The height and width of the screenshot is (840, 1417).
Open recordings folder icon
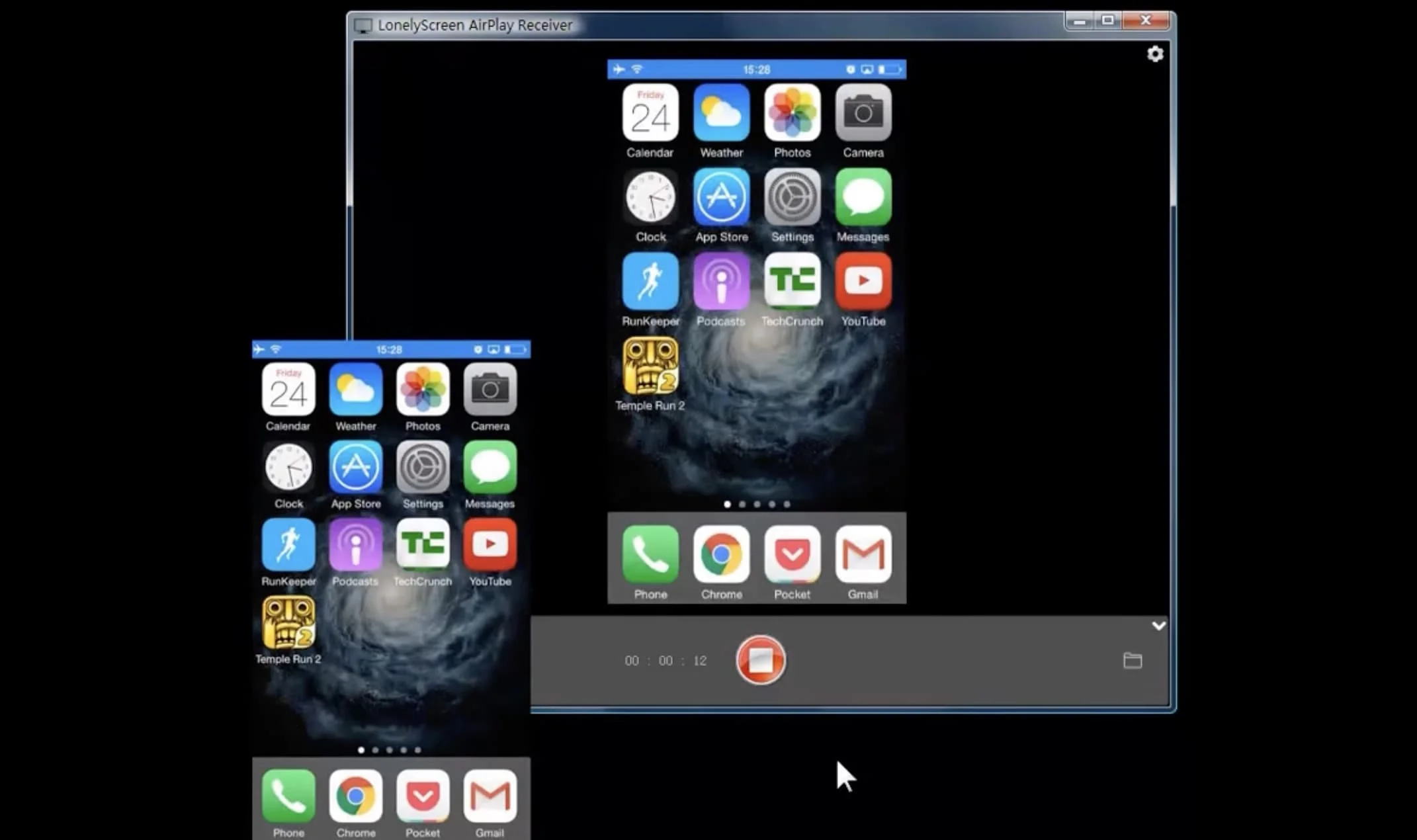(x=1133, y=660)
